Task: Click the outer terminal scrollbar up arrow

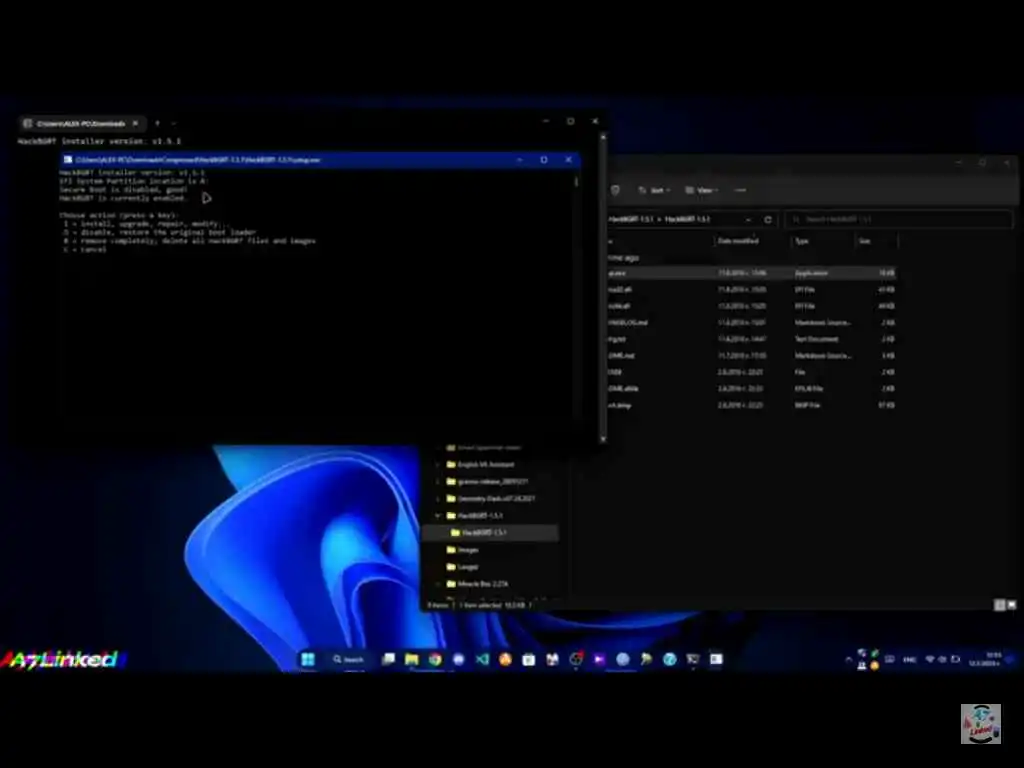Action: [x=603, y=137]
